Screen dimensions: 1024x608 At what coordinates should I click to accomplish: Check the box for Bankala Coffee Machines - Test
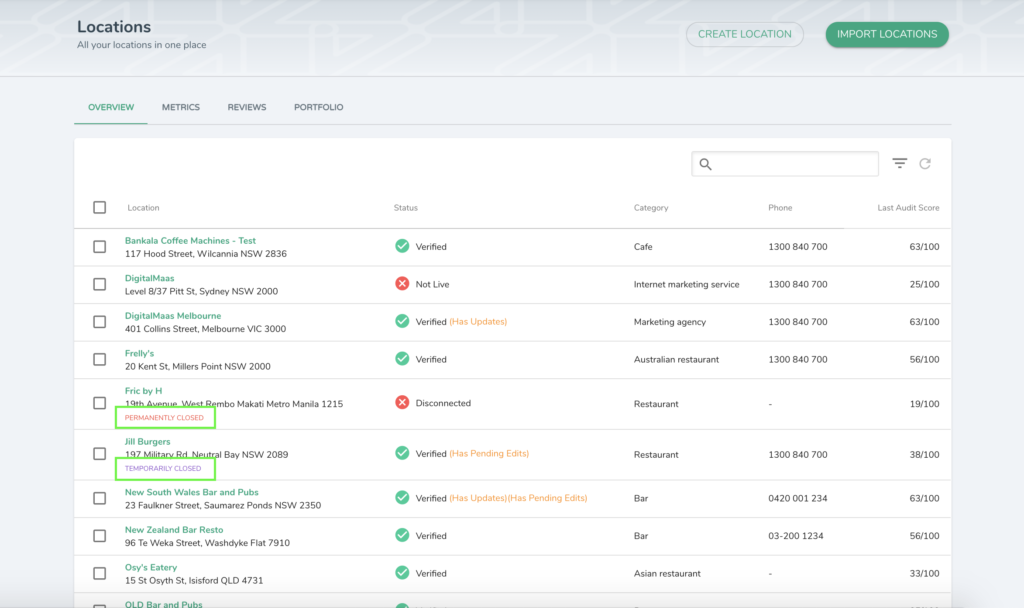pos(99,246)
